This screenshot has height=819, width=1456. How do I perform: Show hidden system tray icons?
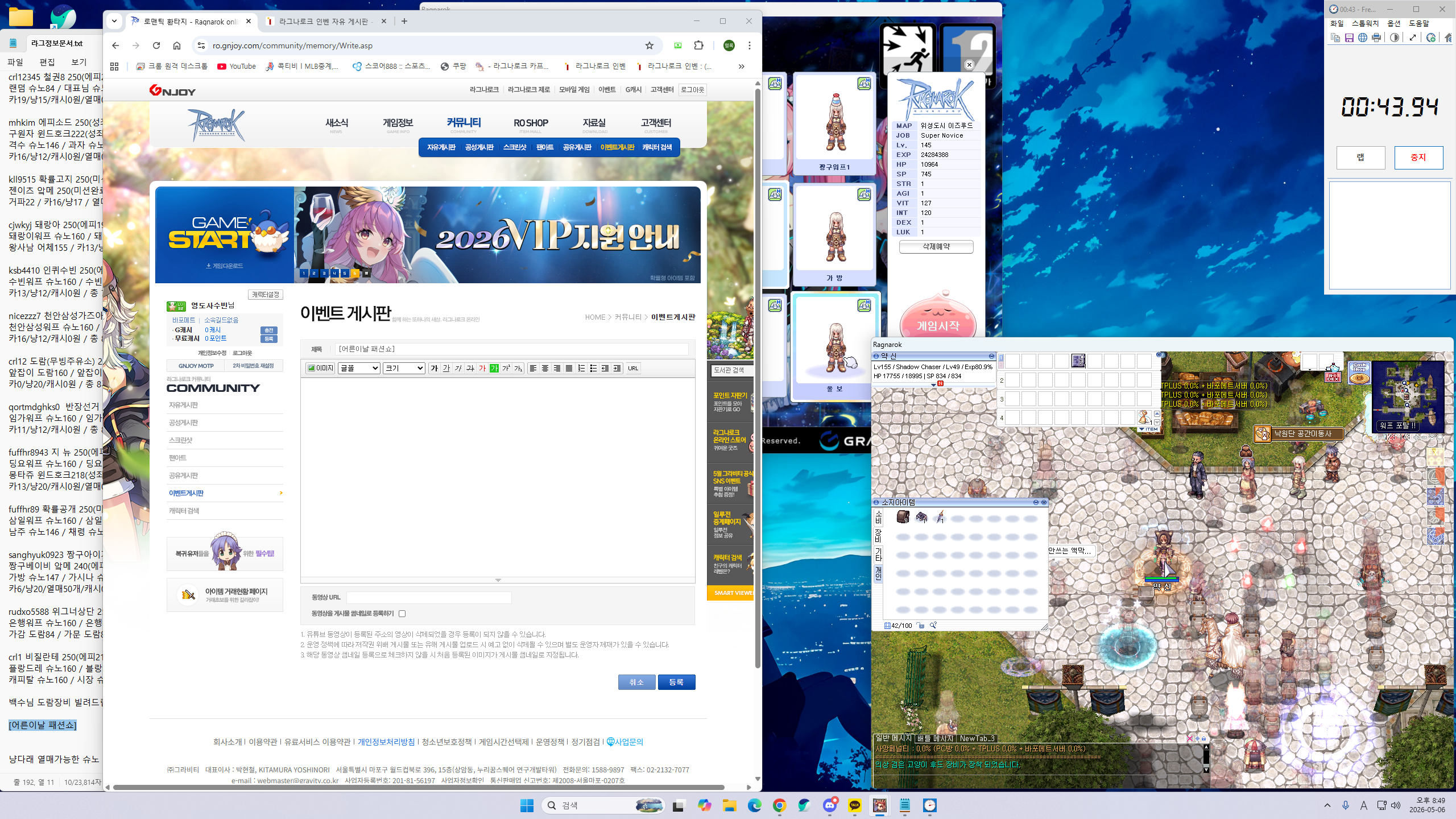click(1327, 805)
